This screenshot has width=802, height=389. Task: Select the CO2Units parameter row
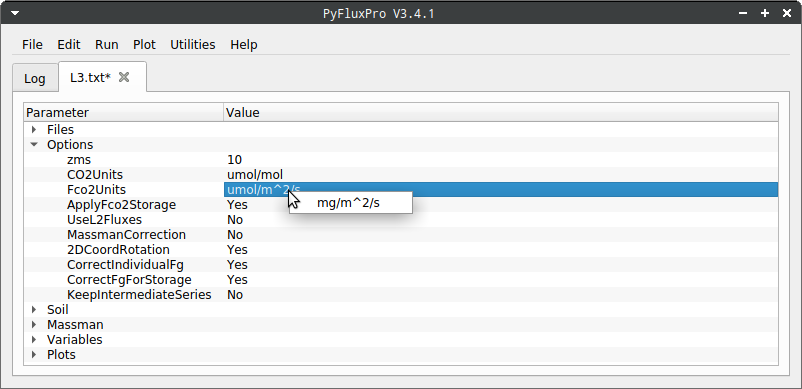coord(400,175)
